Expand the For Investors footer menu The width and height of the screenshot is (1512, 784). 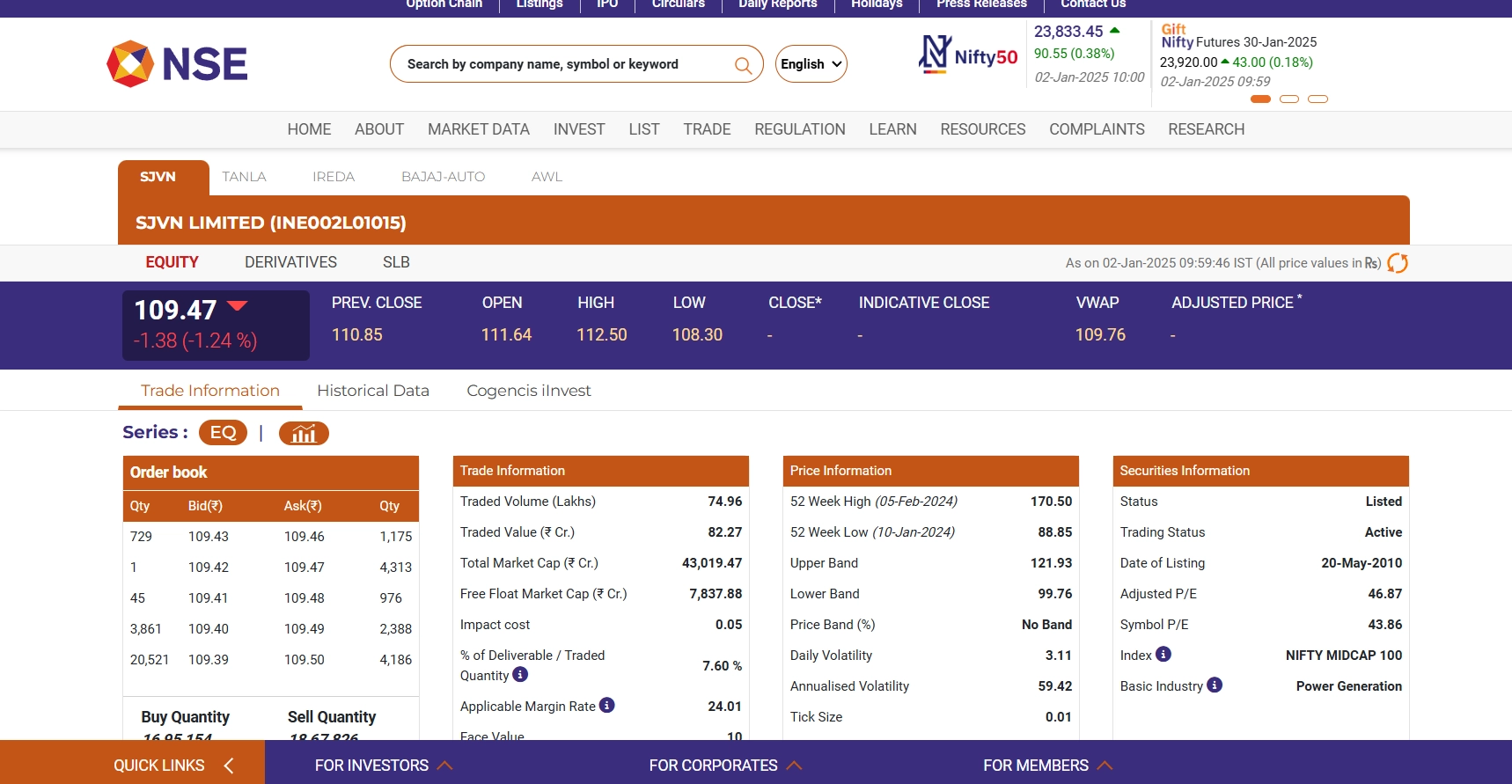pos(383,766)
